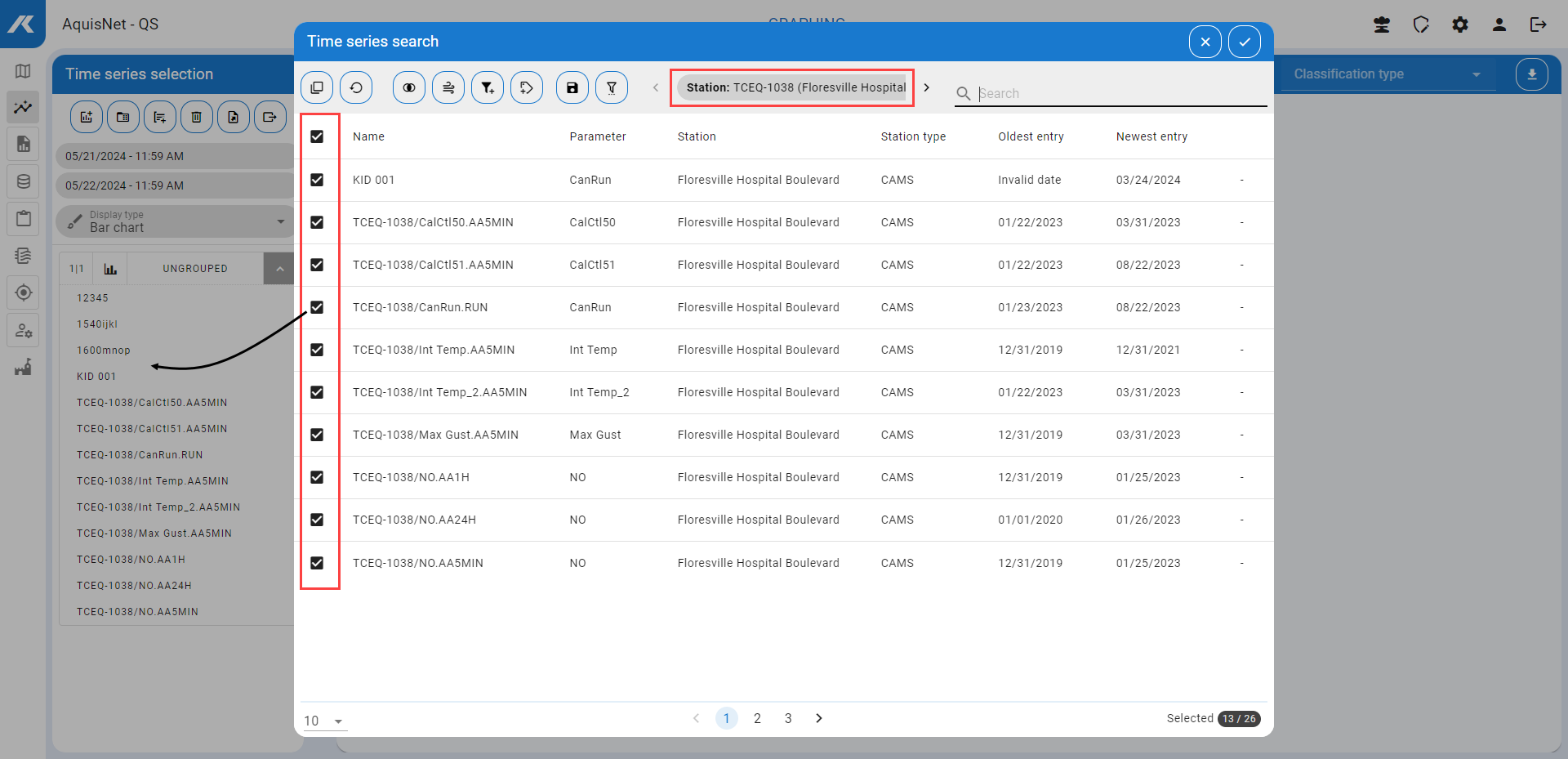Uncheck TCEQ-1038/Int Temp.AA5MIN checkbox
This screenshot has width=1568, height=759.
click(x=317, y=350)
